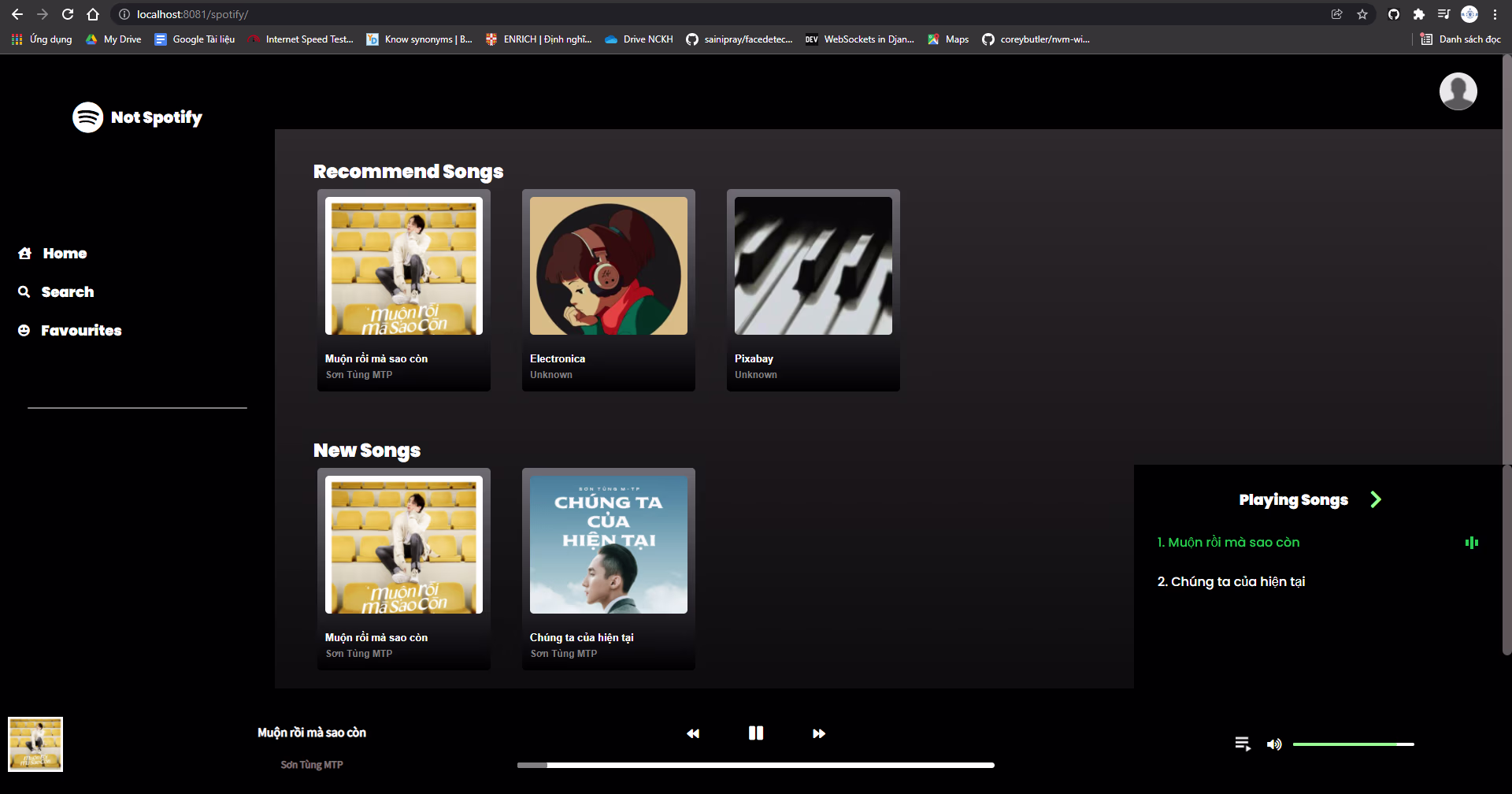
Task: Click the now-playing song title in player bar
Action: pyautogui.click(x=312, y=733)
